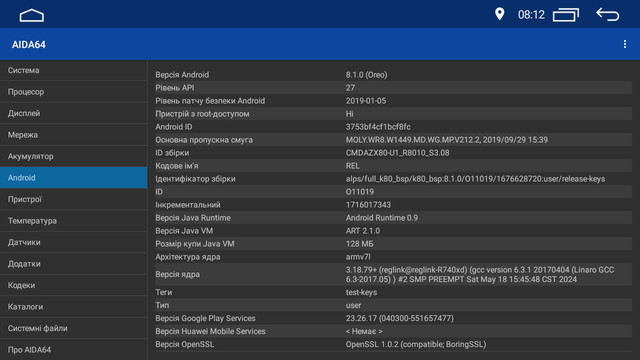
Task: Tap the location pin icon in the status bar
Action: 499,14
